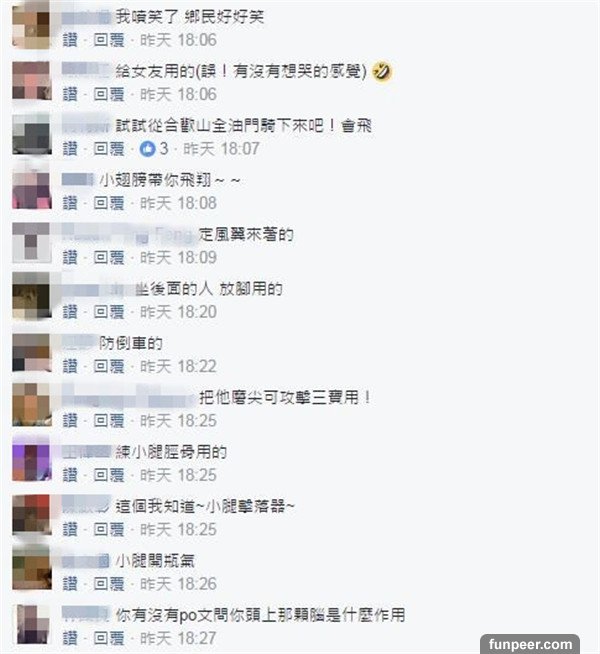Open avatar beside '防倒車的' comment

[x=32, y=352]
